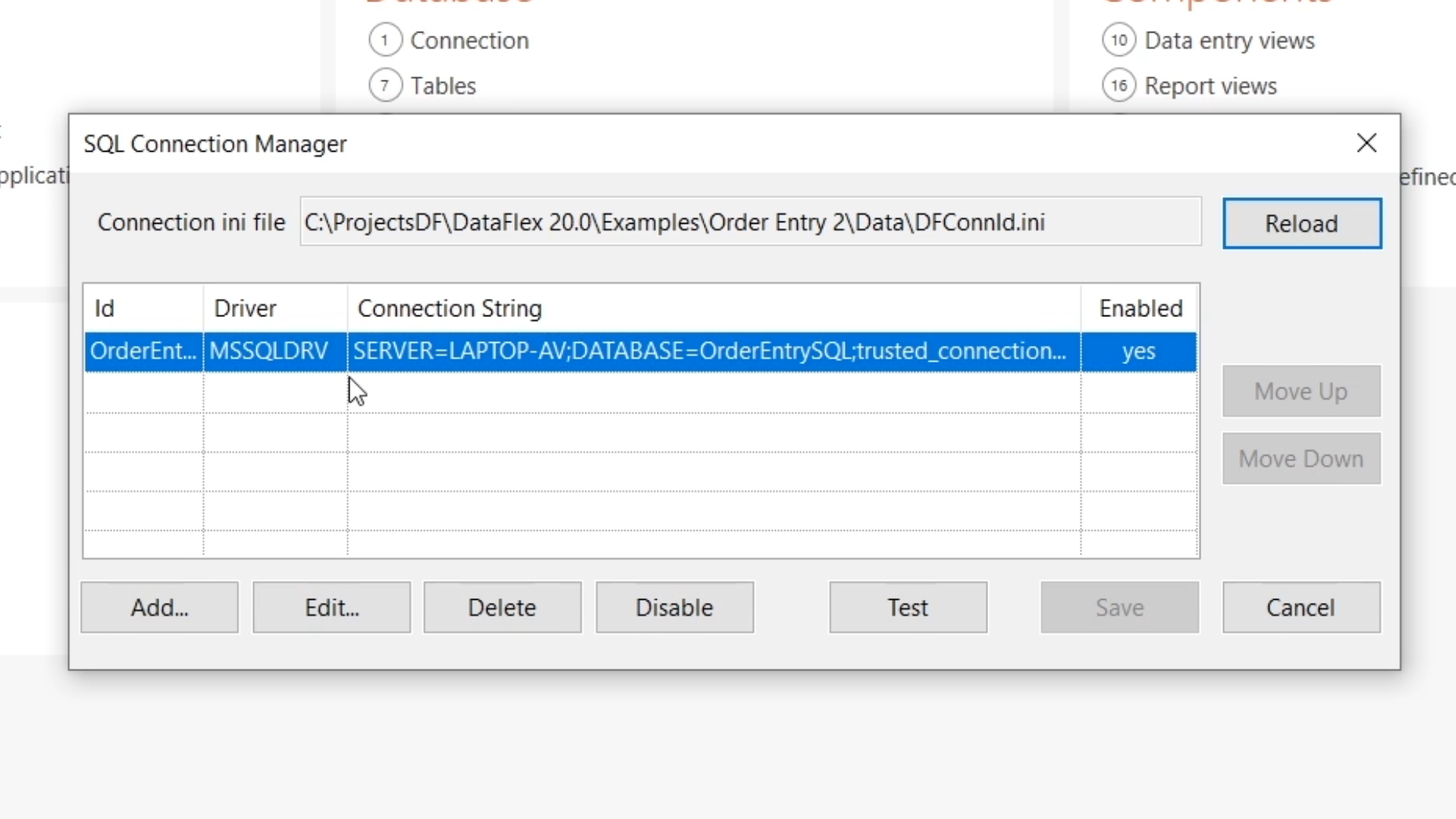Image resolution: width=1456 pixels, height=819 pixels.
Task: Close SQL Connection Manager with X
Action: 1367,143
